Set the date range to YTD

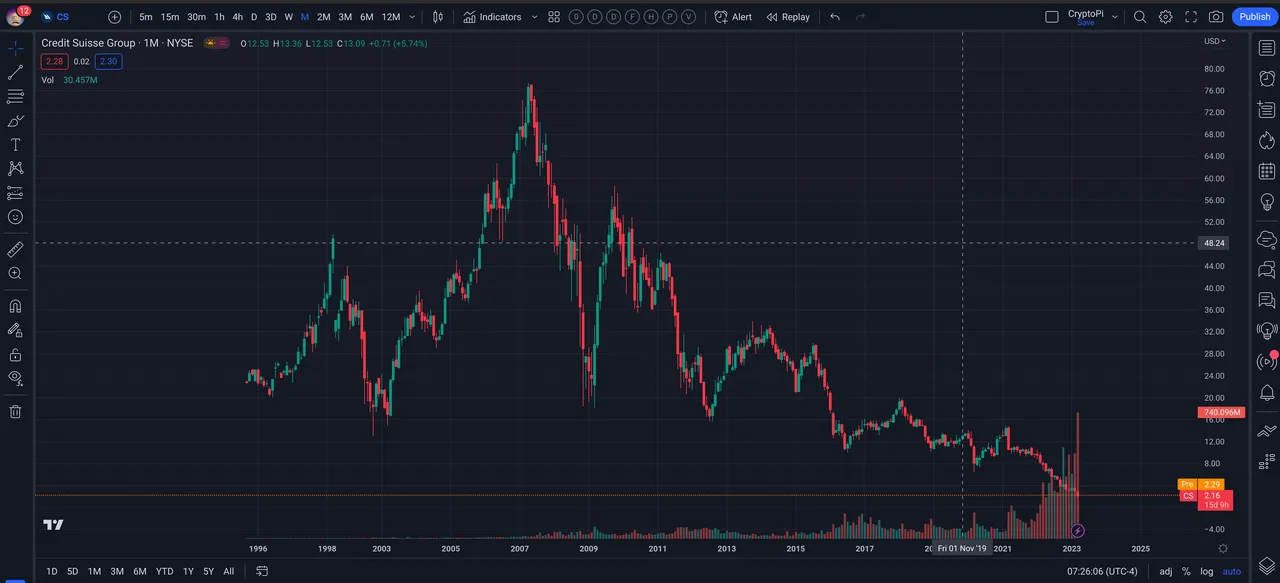point(164,572)
